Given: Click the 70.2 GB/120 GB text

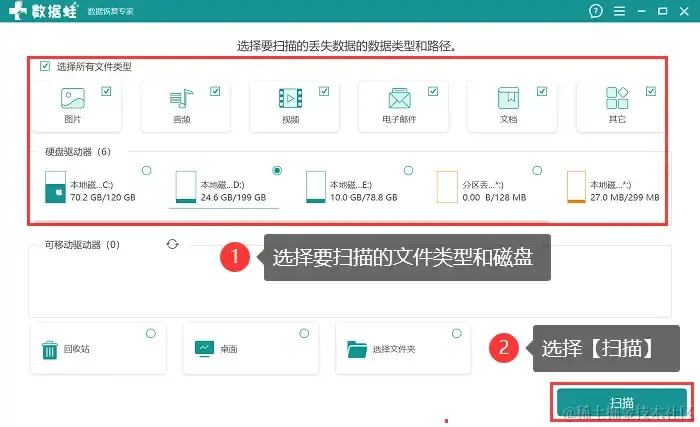Looking at the screenshot, I should [103, 197].
